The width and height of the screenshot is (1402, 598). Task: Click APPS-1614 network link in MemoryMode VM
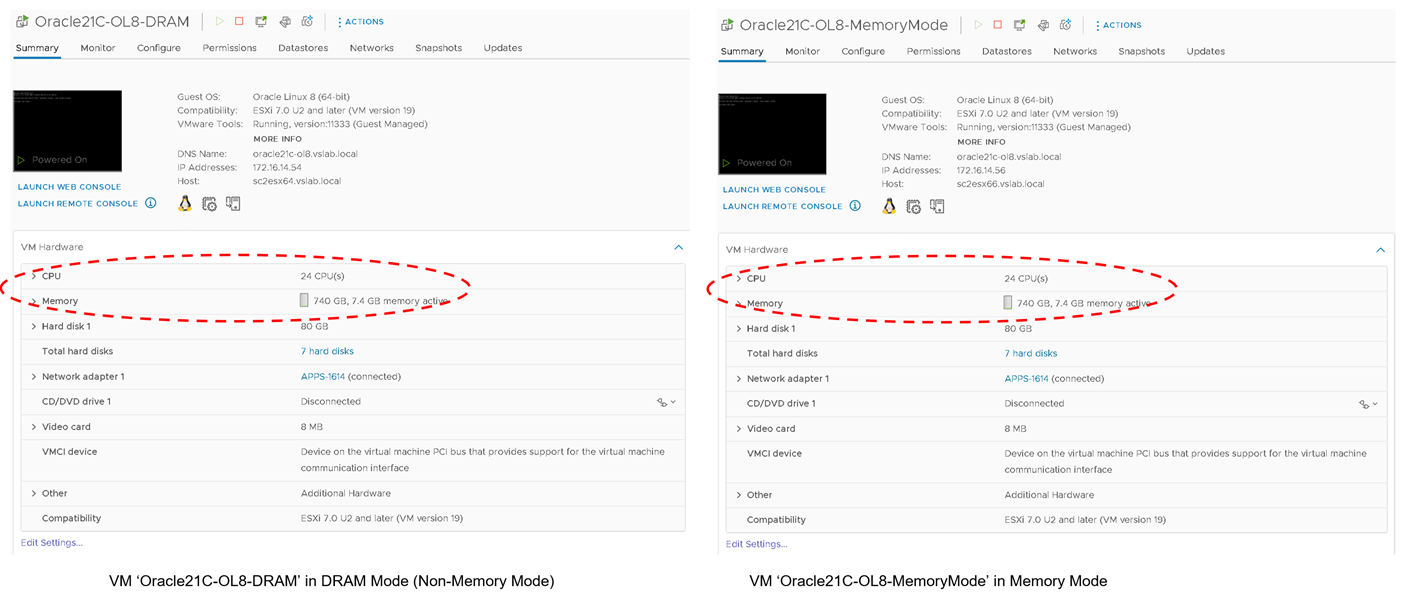pyautogui.click(x=1026, y=378)
